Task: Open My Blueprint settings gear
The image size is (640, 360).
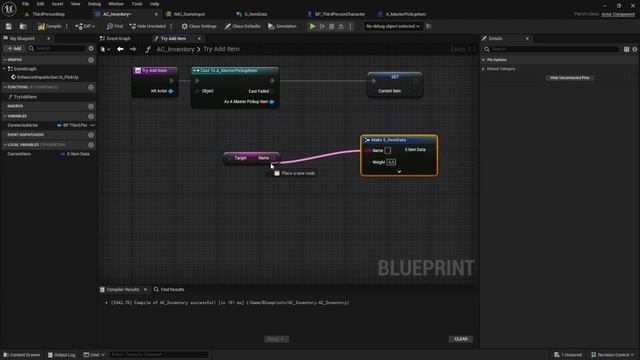Action: 91,48
